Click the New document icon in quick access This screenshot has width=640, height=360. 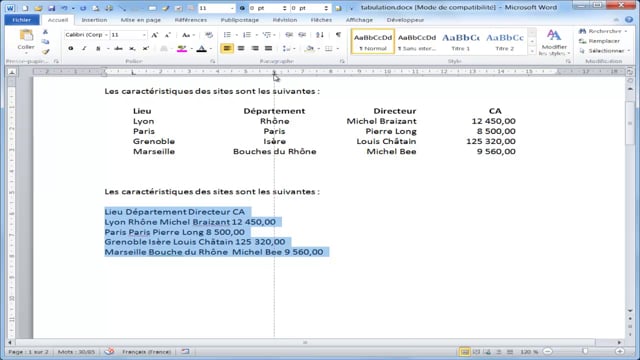tap(25, 8)
